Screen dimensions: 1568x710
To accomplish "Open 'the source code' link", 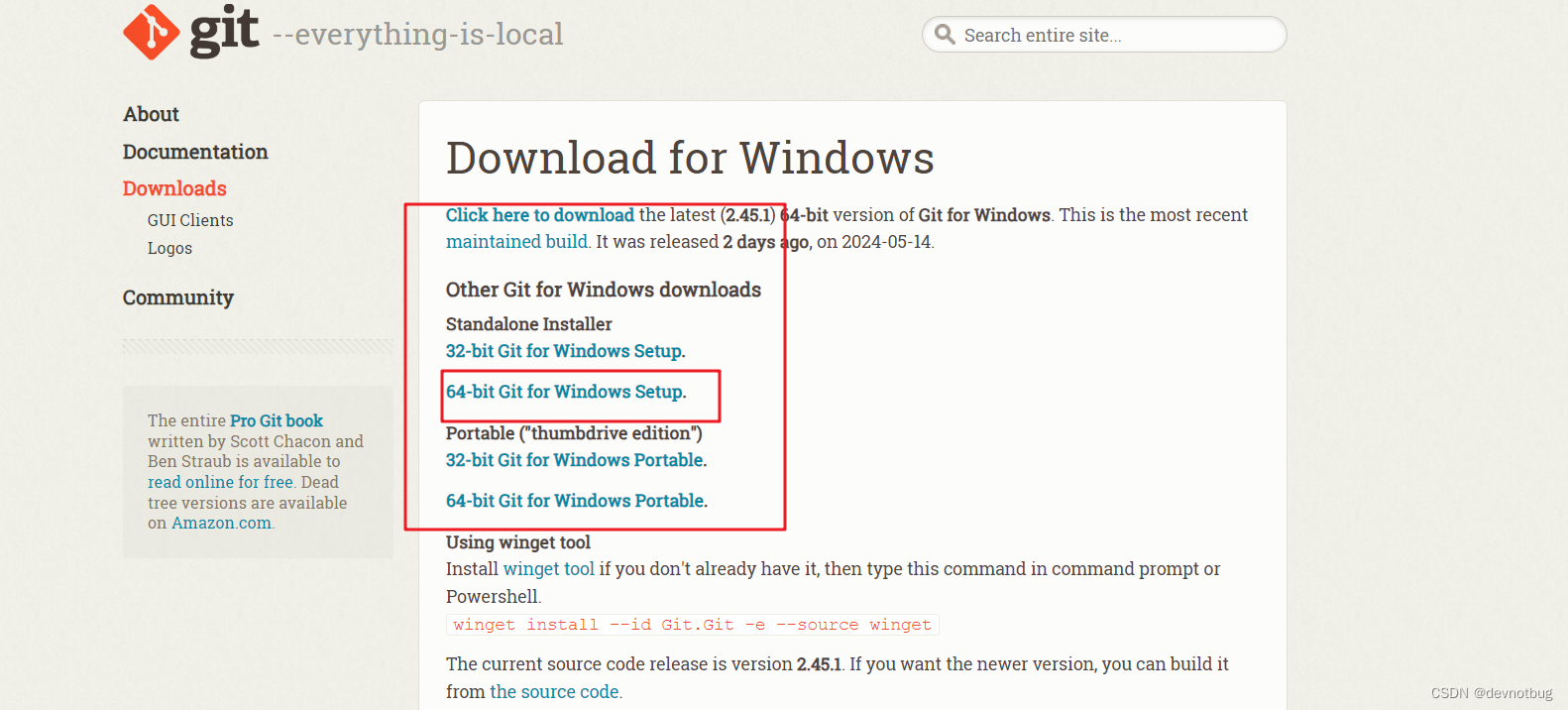I will click(x=554, y=692).
